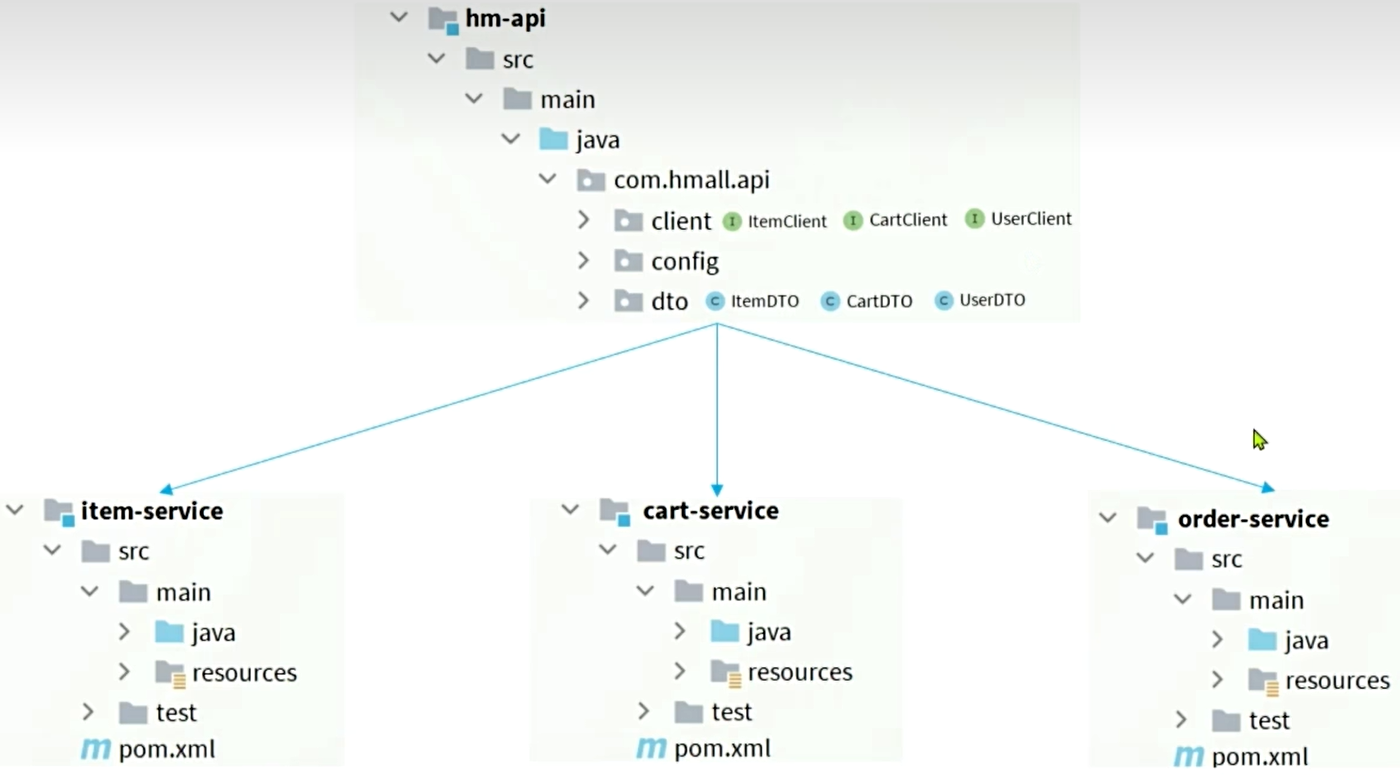Viewport: 1400px width, 776px height.
Task: Select the com.hmall.api package
Action: tap(692, 180)
